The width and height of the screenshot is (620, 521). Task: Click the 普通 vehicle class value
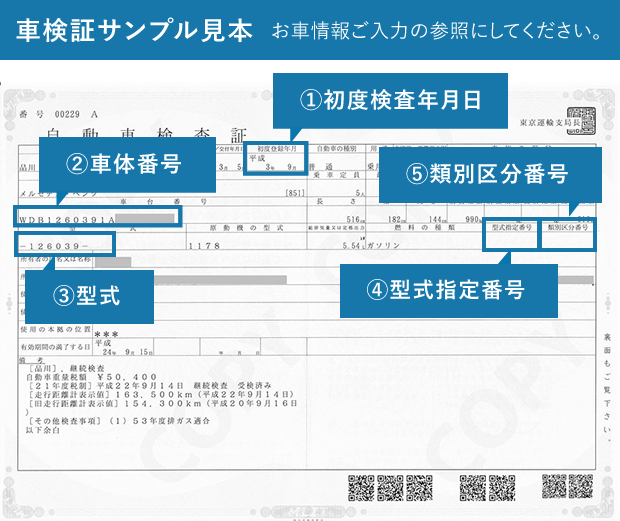(x=321, y=167)
